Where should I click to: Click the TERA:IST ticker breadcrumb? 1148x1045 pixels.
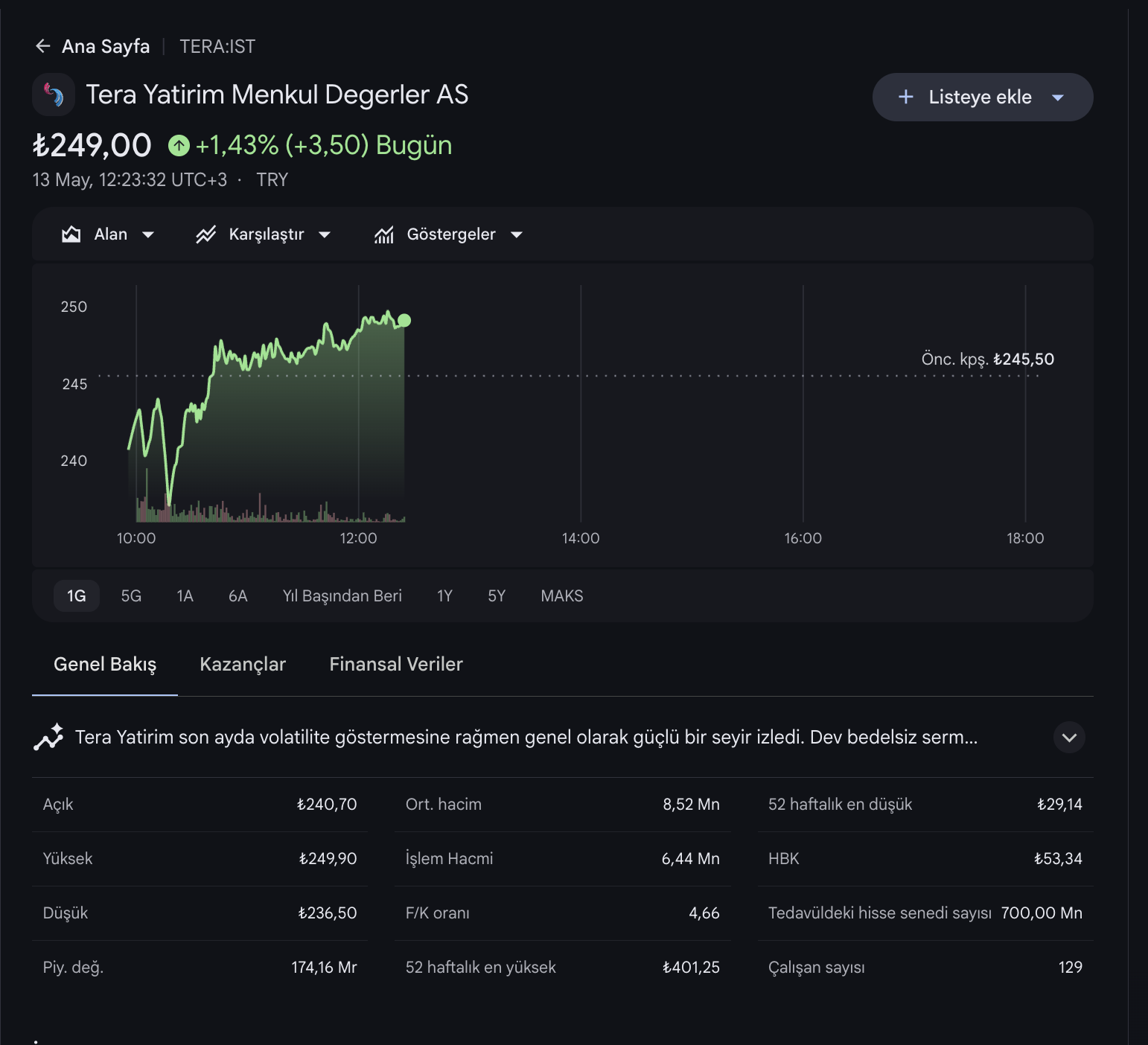click(217, 47)
